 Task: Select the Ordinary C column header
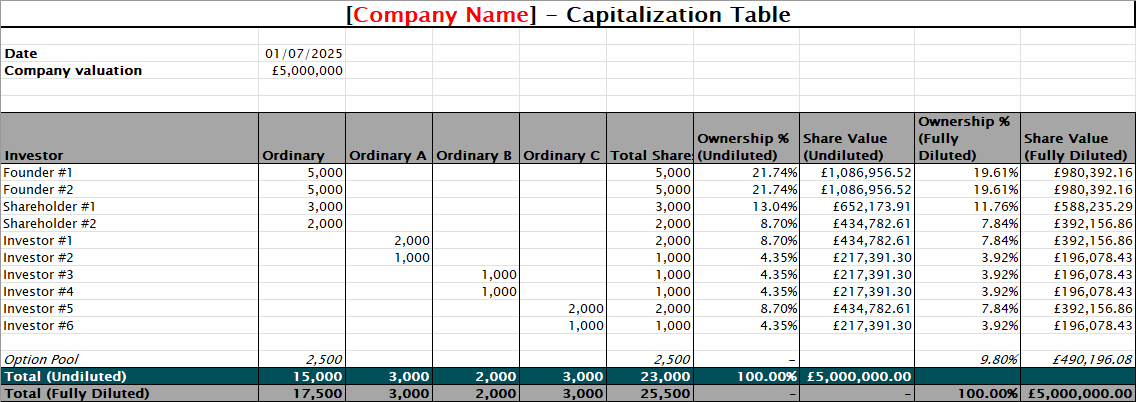[562, 155]
